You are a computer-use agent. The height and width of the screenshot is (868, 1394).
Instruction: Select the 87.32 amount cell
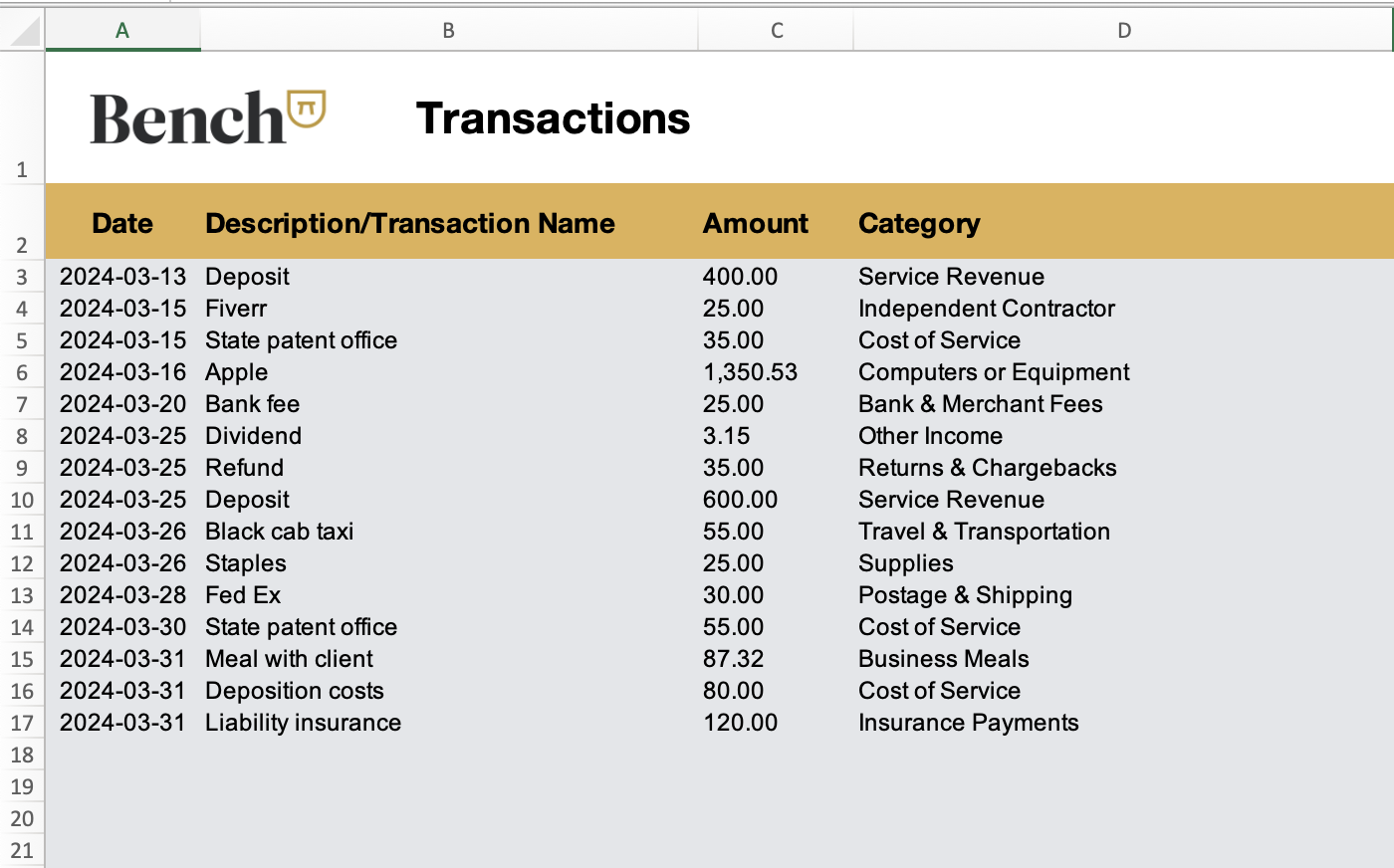[x=733, y=659]
